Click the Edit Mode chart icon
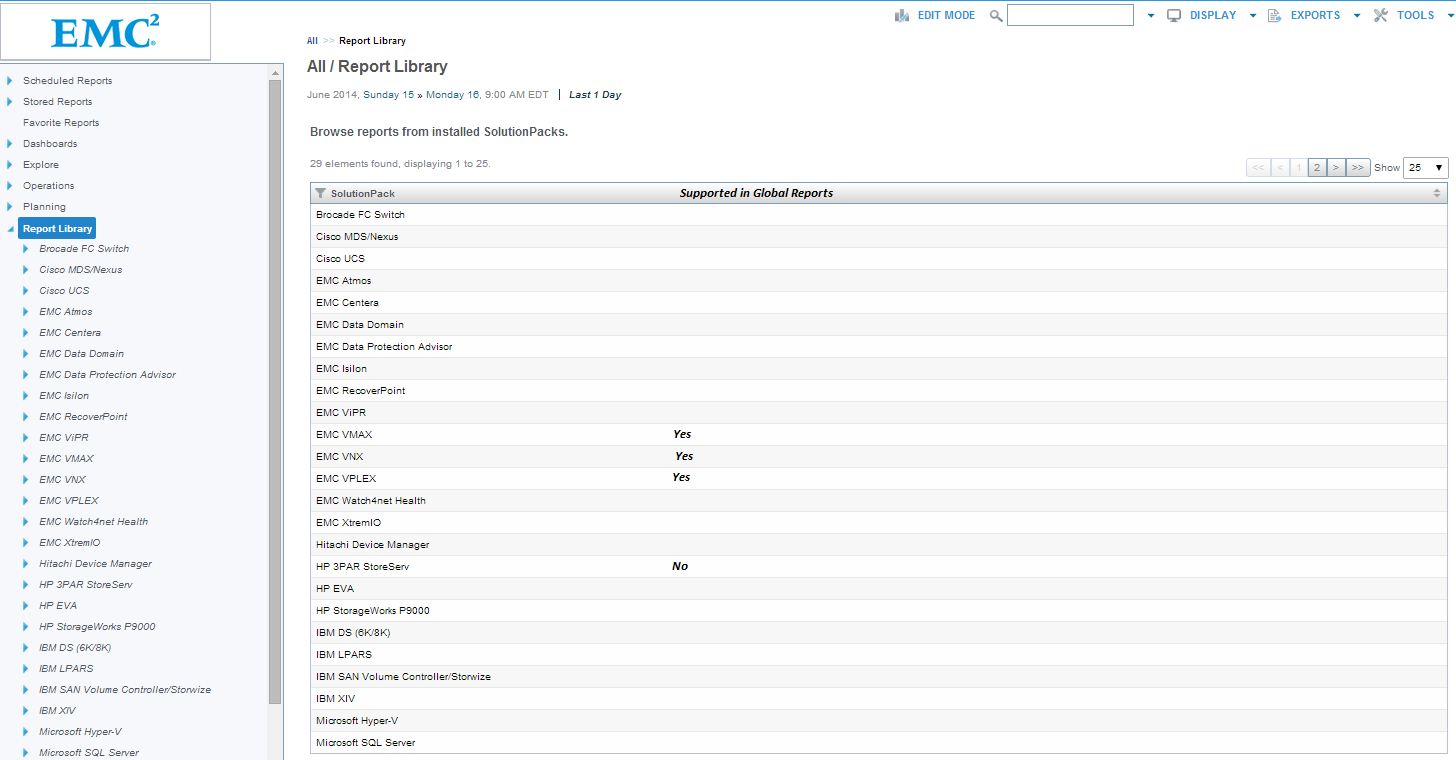Image resolution: width=1456 pixels, height=760 pixels. (x=902, y=15)
